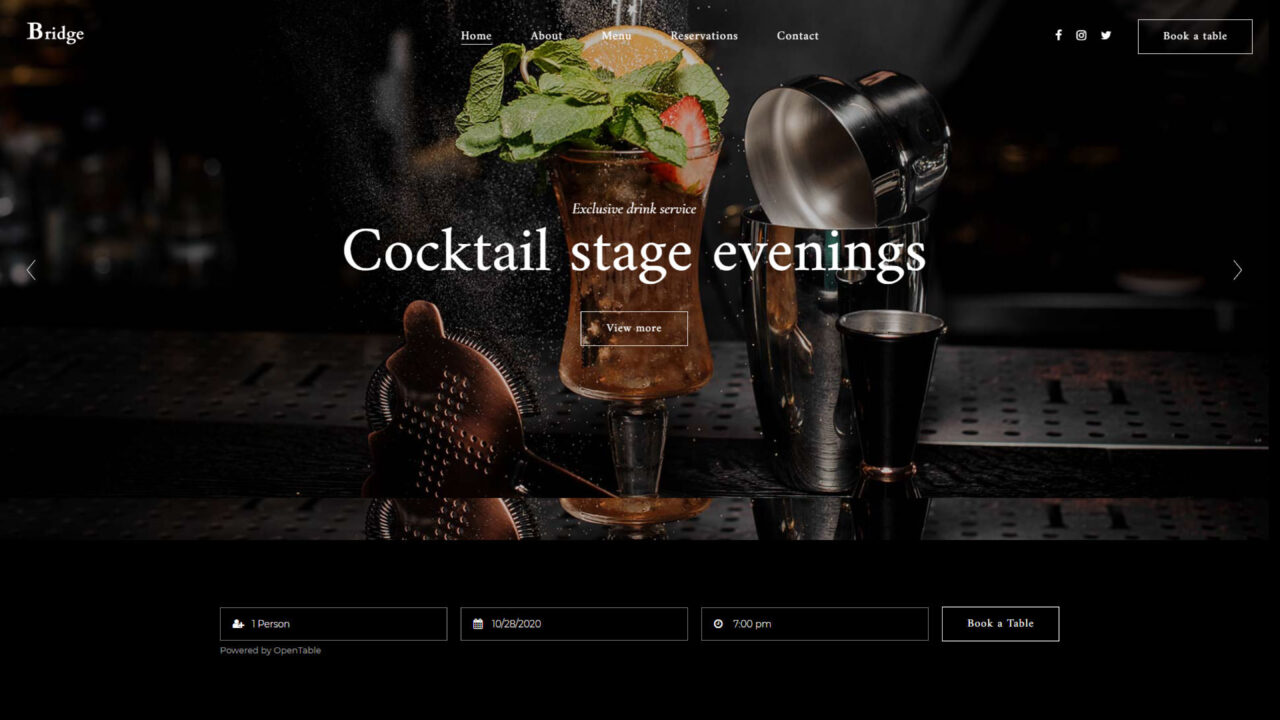Click the person icon in party size field
1280x720 pixels.
(238, 624)
